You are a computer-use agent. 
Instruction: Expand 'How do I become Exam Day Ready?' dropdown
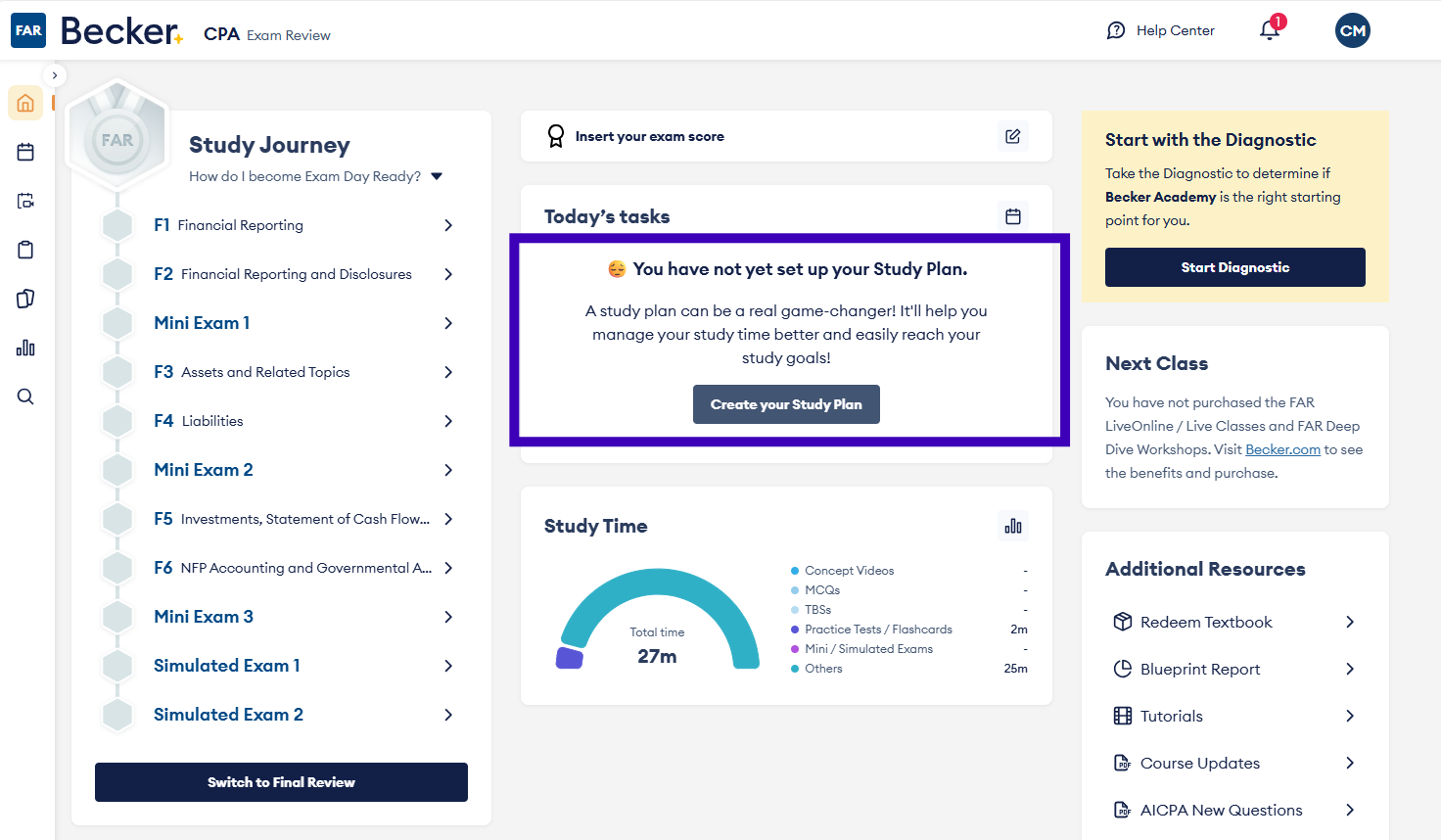point(437,176)
